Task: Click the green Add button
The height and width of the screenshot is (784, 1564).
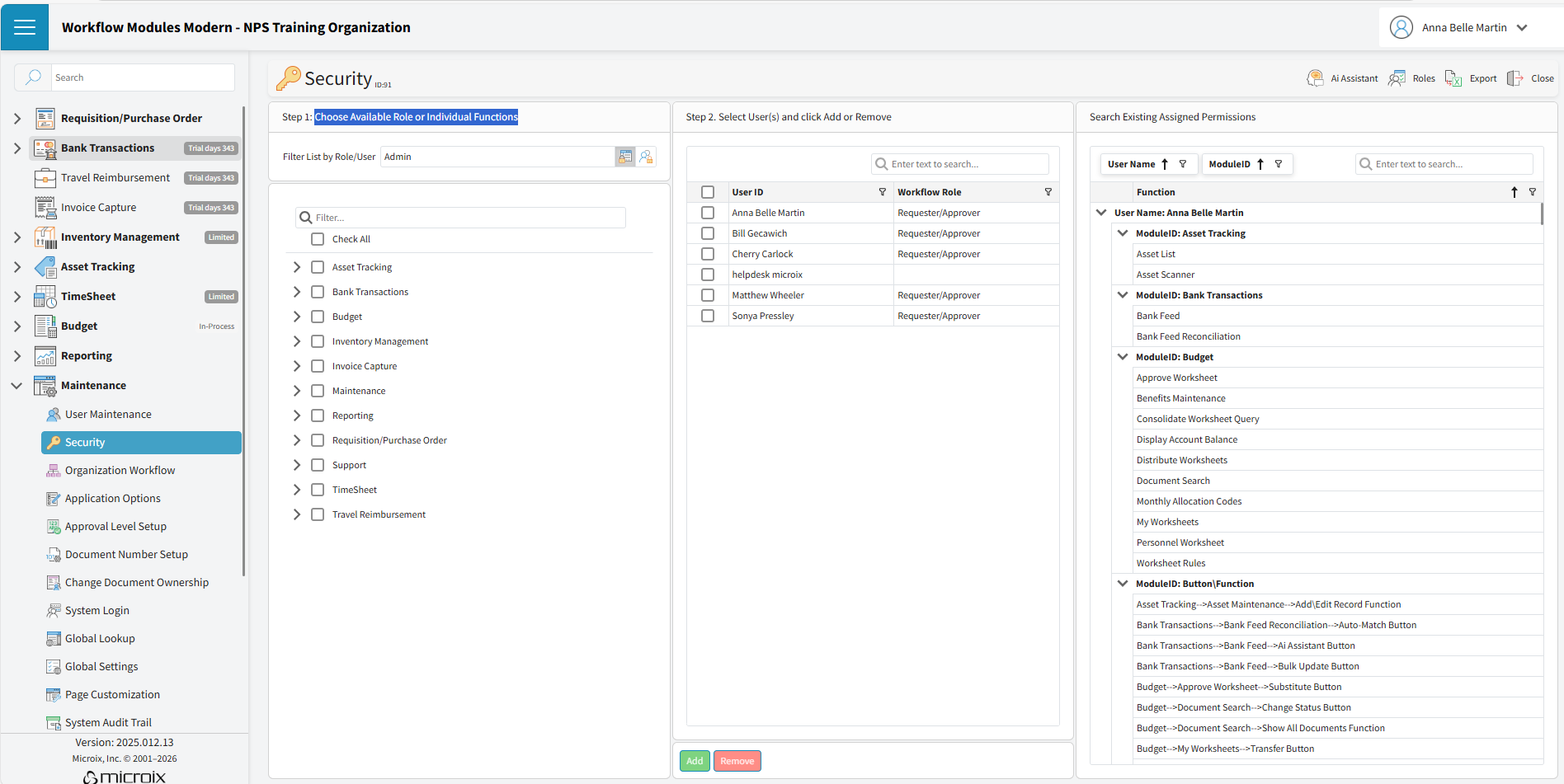Action: (695, 761)
